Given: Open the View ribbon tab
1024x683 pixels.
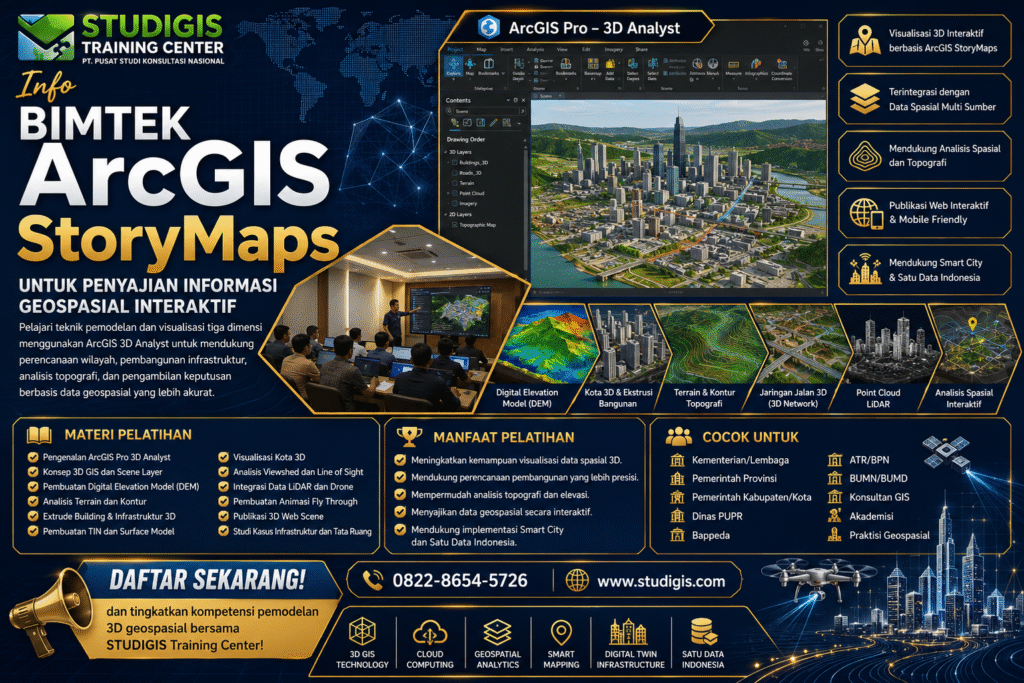Looking at the screenshot, I should 562,50.
